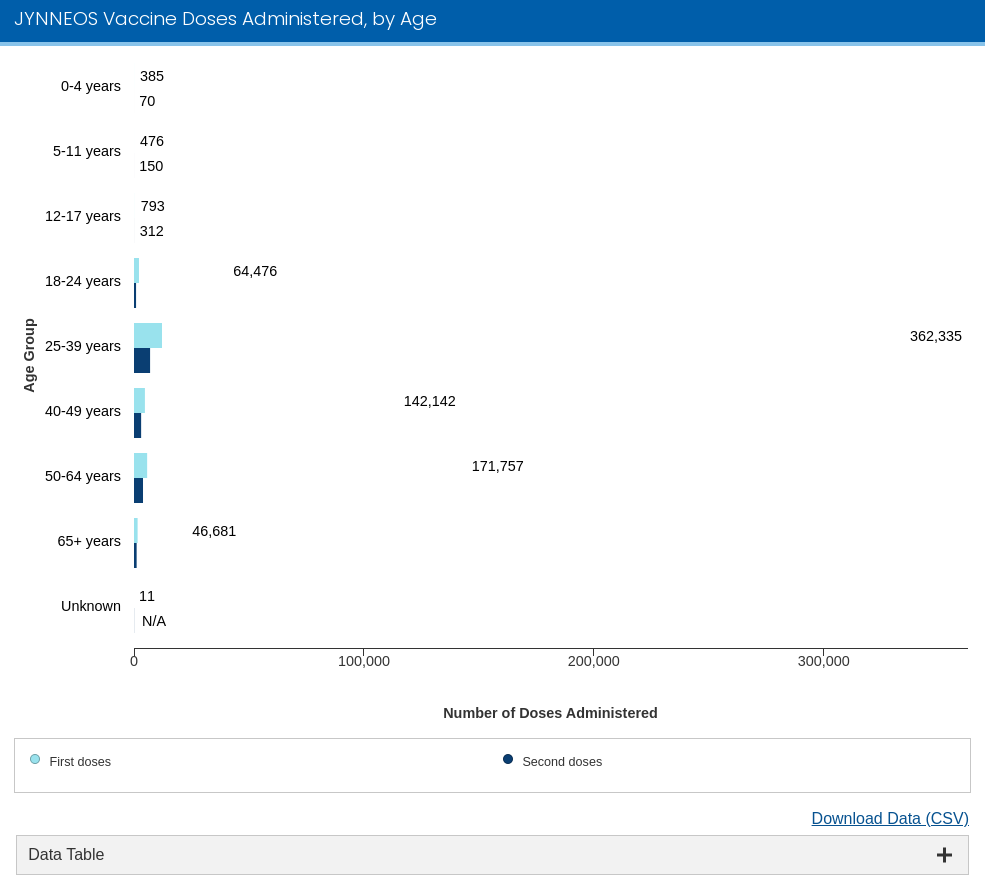This screenshot has width=985, height=883.
Task: Click the JYNNEOS Vaccine Doses Administered title
Action: [x=225, y=19]
